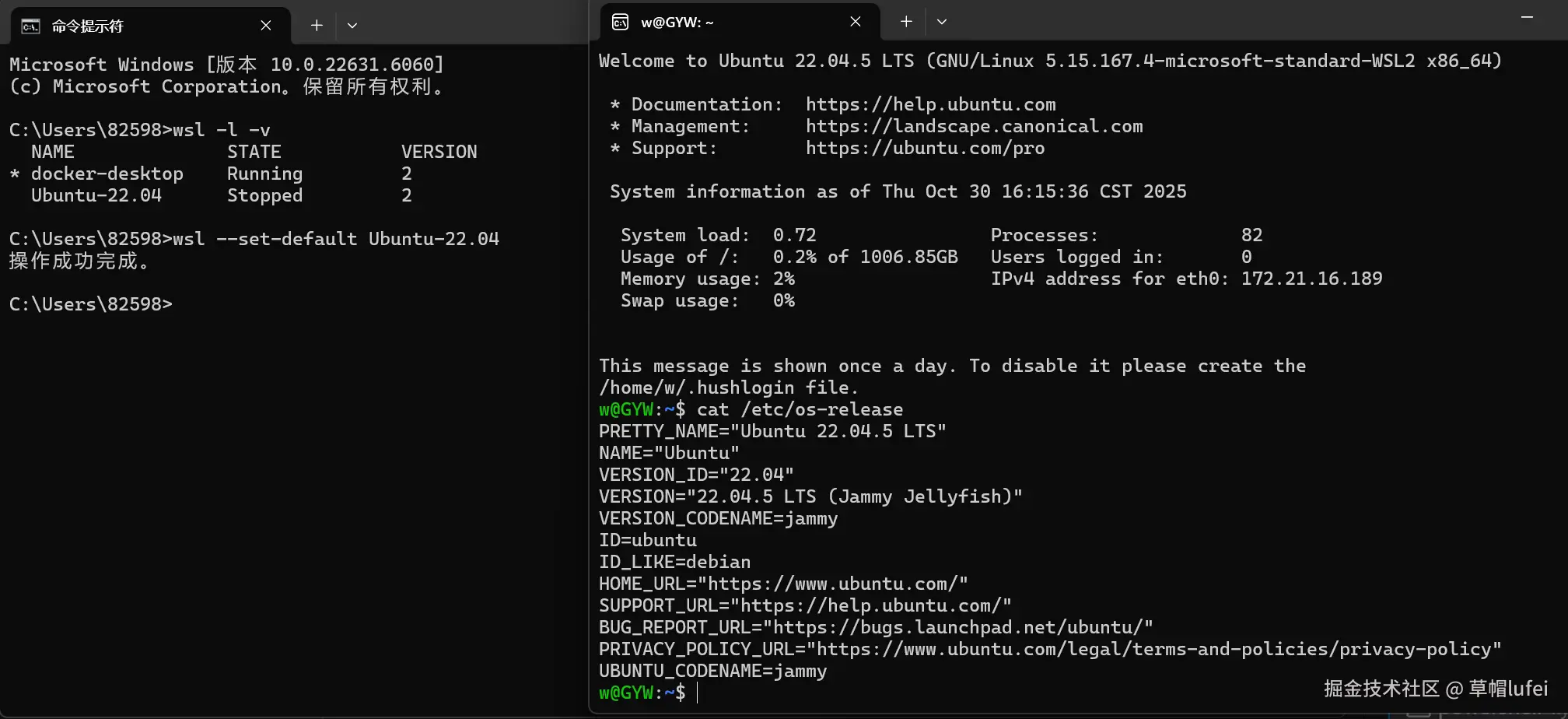
Task: Open the landscape.canonical.com Management link
Action: click(x=974, y=126)
